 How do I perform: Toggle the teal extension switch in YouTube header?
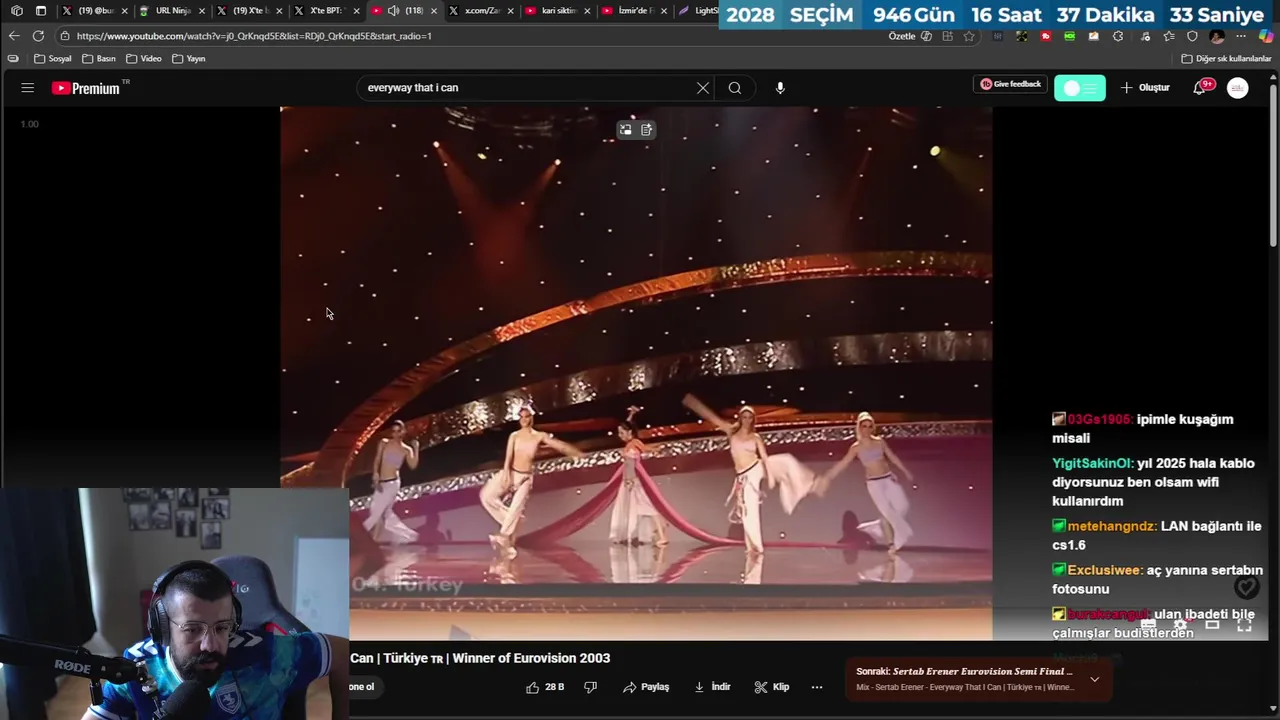click(x=1080, y=88)
